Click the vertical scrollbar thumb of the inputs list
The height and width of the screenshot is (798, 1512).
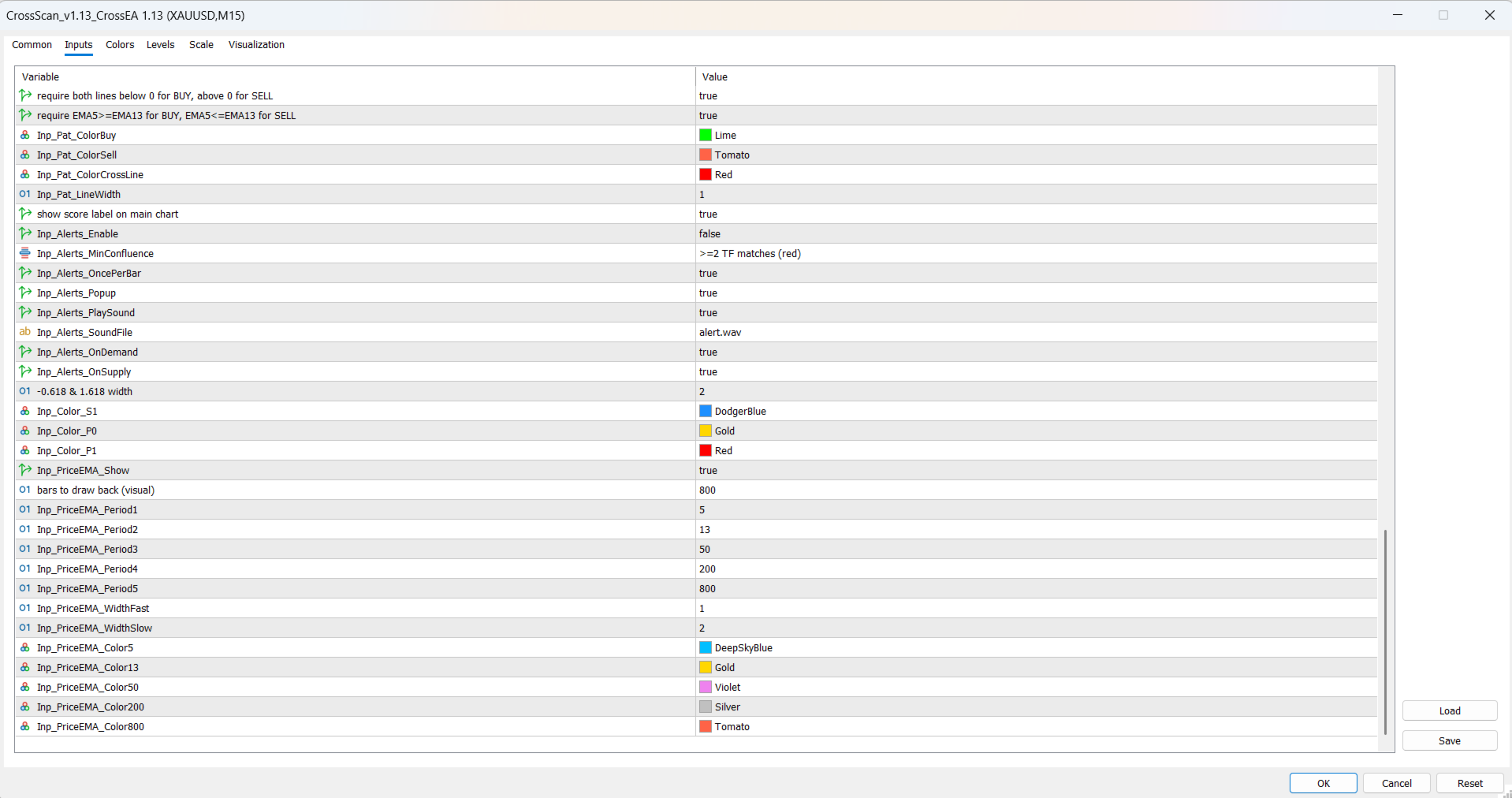[x=1385, y=632]
